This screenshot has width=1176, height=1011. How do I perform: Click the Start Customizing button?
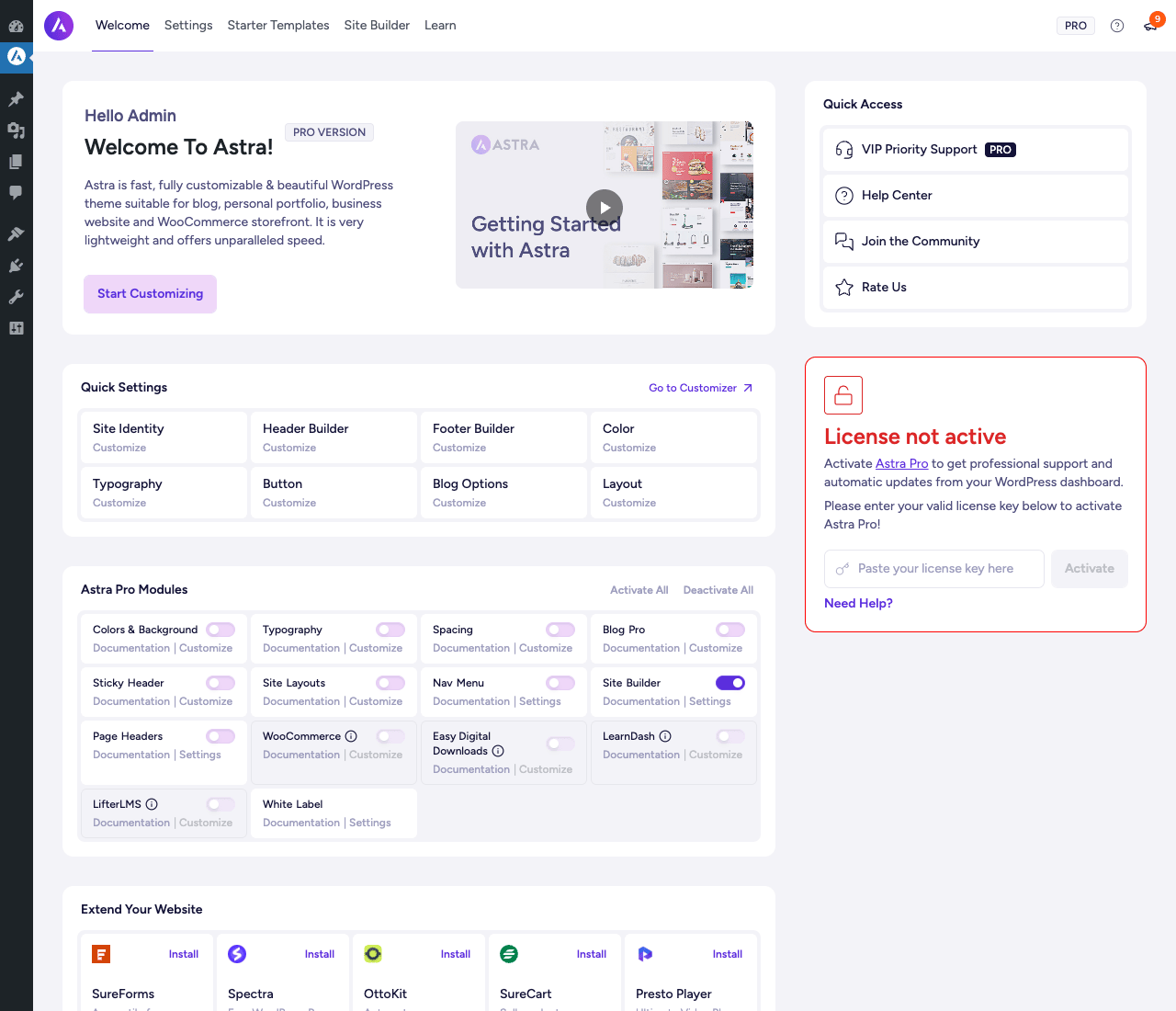151,294
